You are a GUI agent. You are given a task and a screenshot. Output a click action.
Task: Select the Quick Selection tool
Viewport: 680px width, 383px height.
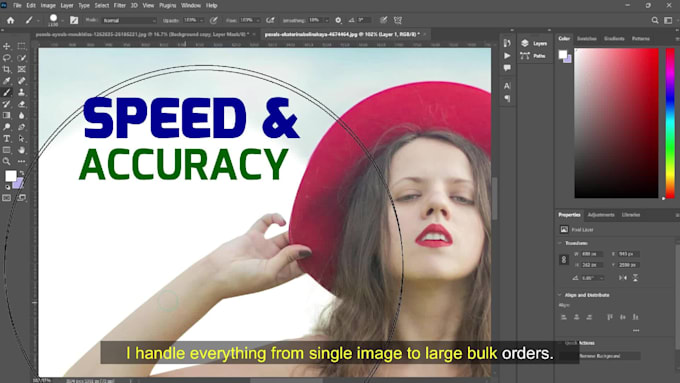tap(21, 58)
